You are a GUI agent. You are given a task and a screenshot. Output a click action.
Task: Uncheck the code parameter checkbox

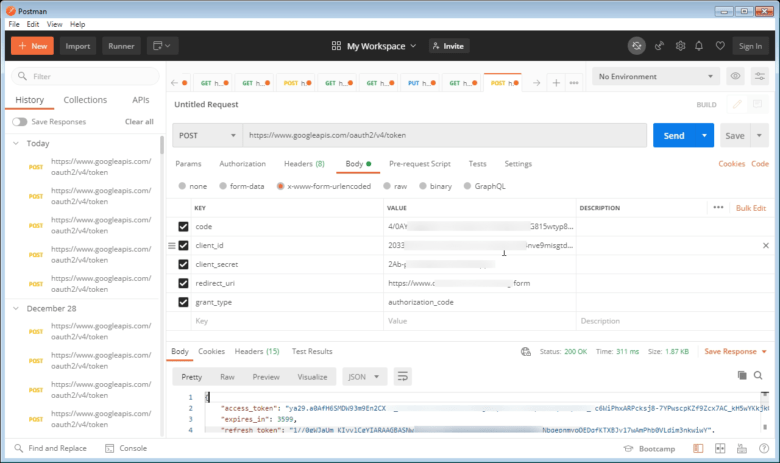(183, 226)
